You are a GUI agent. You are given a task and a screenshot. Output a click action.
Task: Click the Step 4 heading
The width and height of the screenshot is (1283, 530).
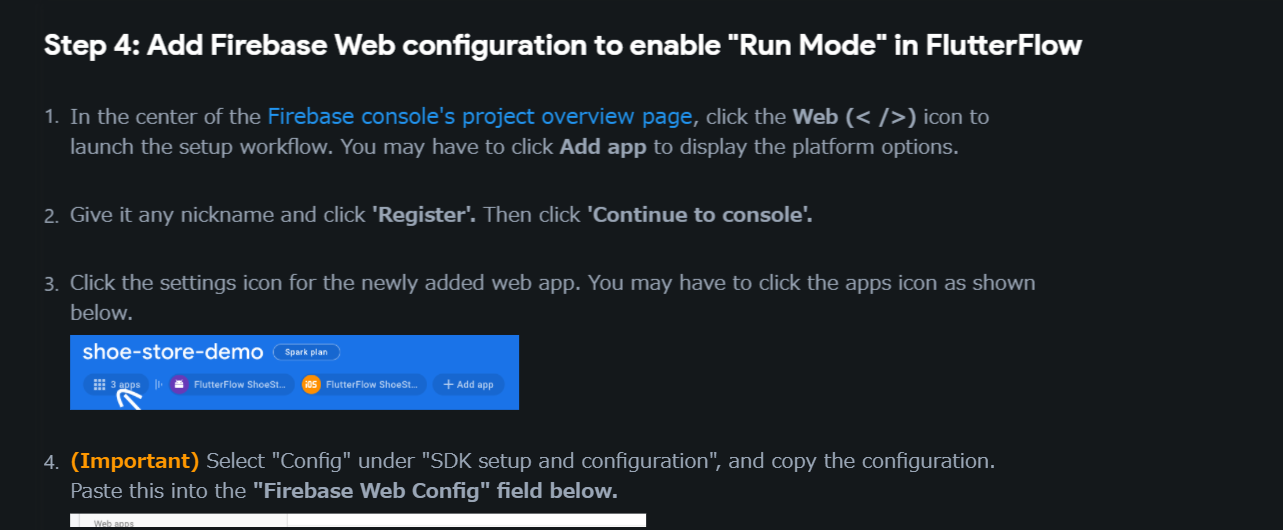click(563, 45)
